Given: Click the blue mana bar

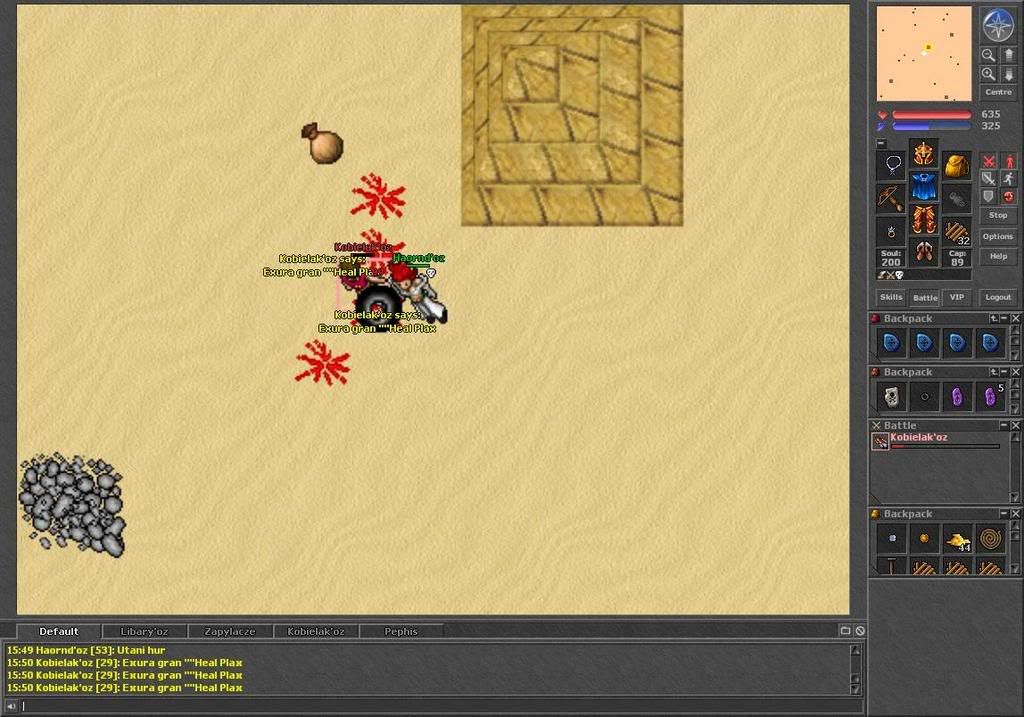Looking at the screenshot, I should click(931, 127).
